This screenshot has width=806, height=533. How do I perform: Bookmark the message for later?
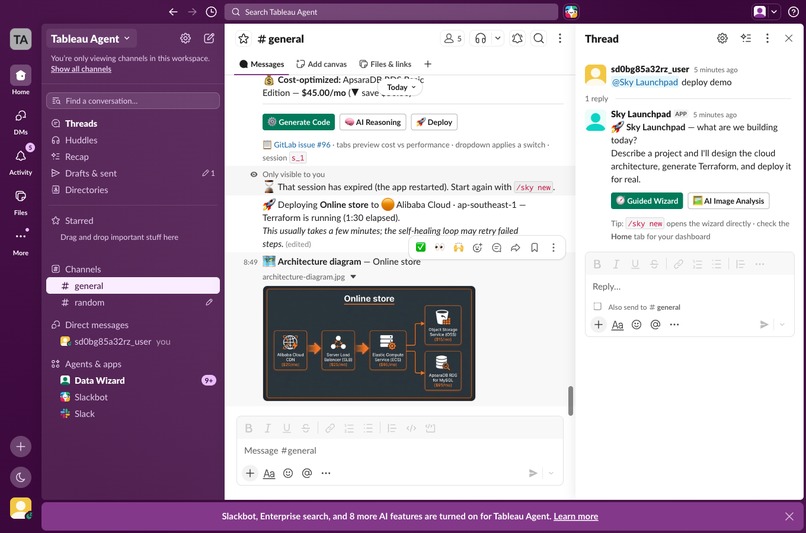click(535, 248)
